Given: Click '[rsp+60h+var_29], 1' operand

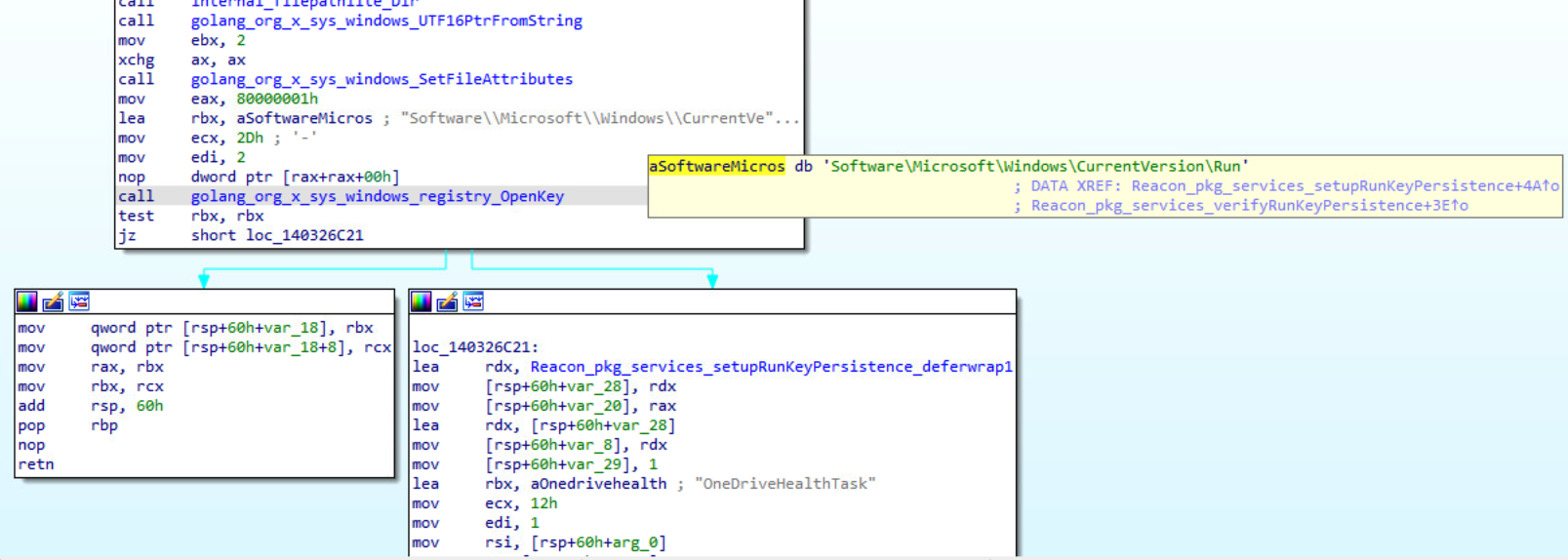Looking at the screenshot, I should pyautogui.click(x=571, y=464).
